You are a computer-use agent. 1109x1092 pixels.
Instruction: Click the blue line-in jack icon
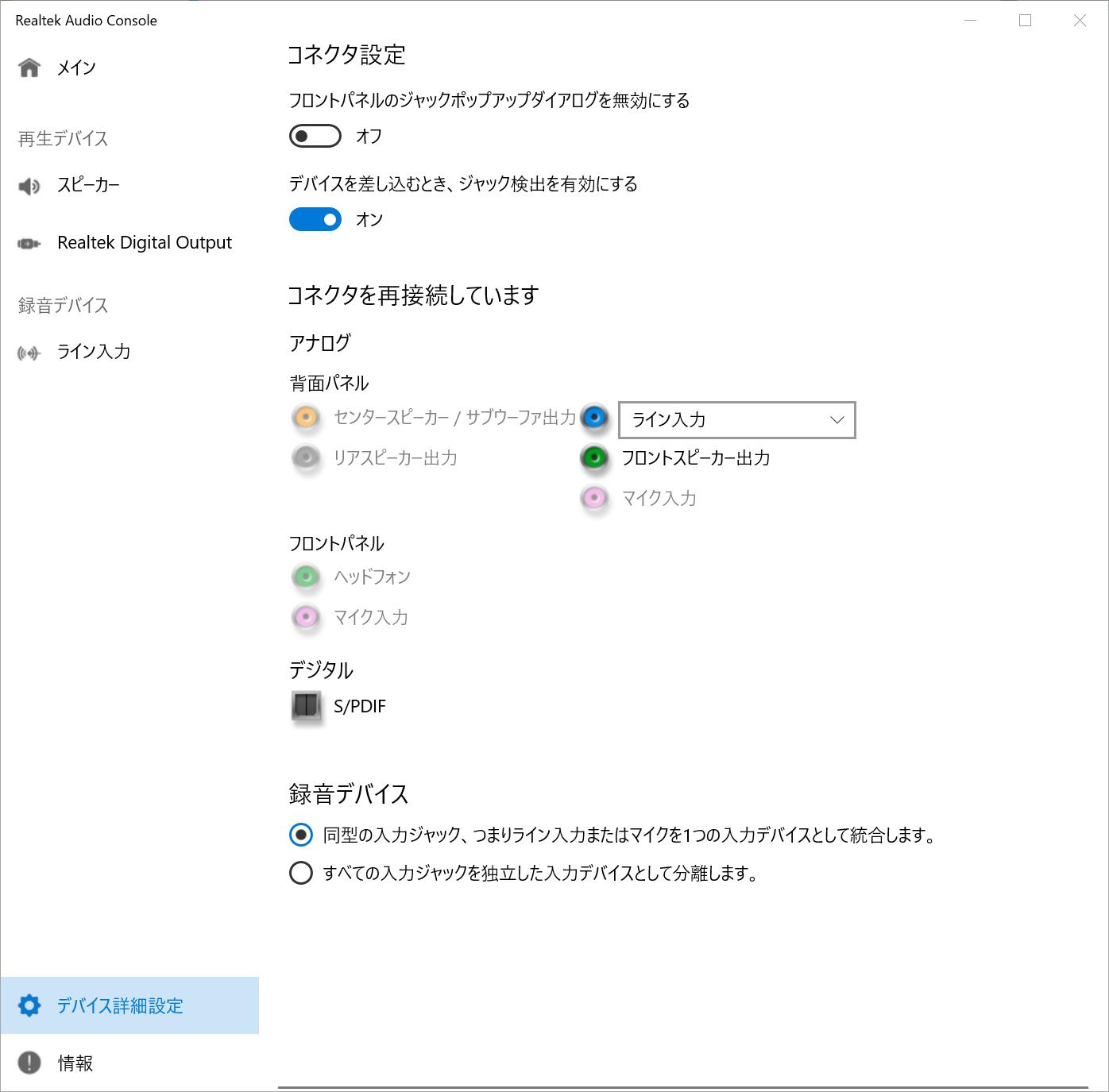tap(594, 417)
